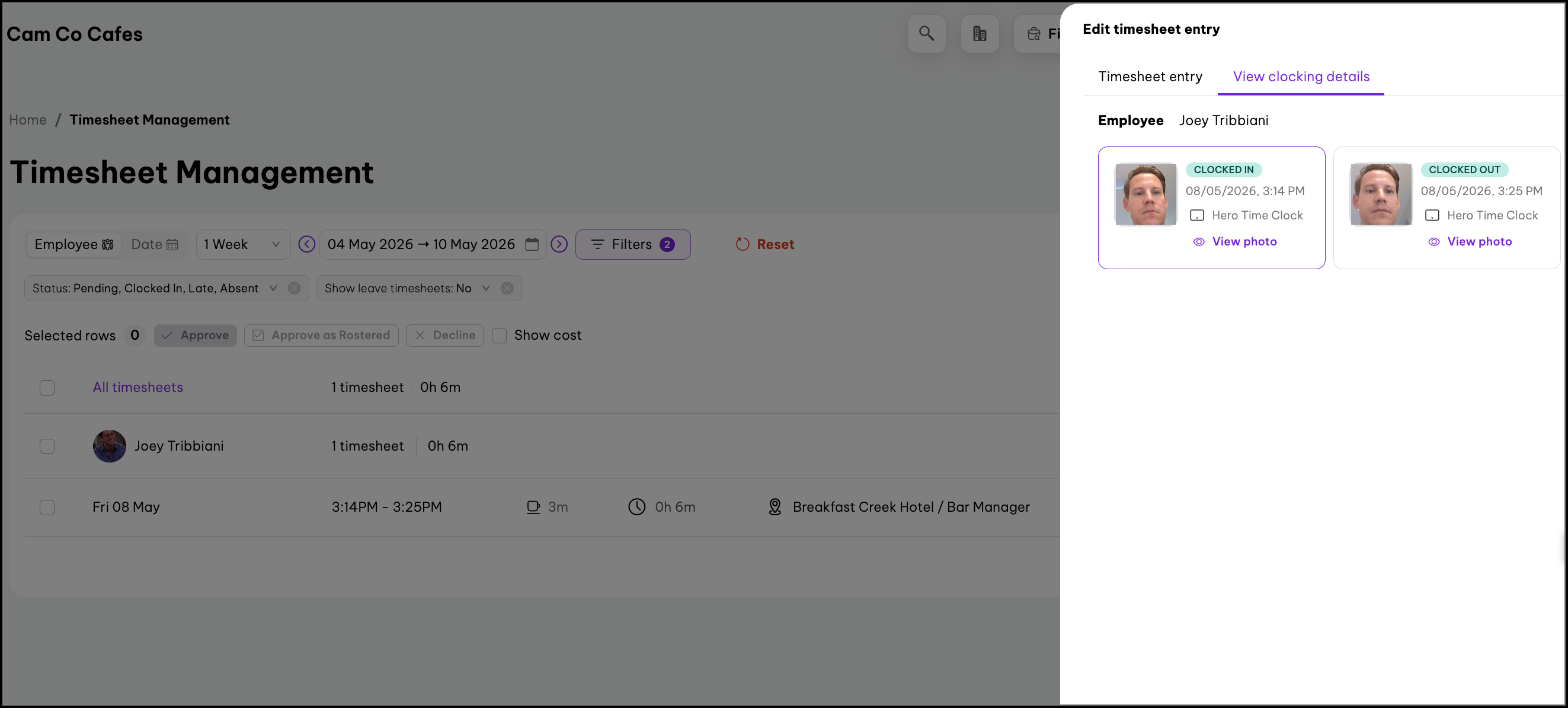Screen dimensions: 1568x708
Task: Click the Approve button
Action: [195, 335]
